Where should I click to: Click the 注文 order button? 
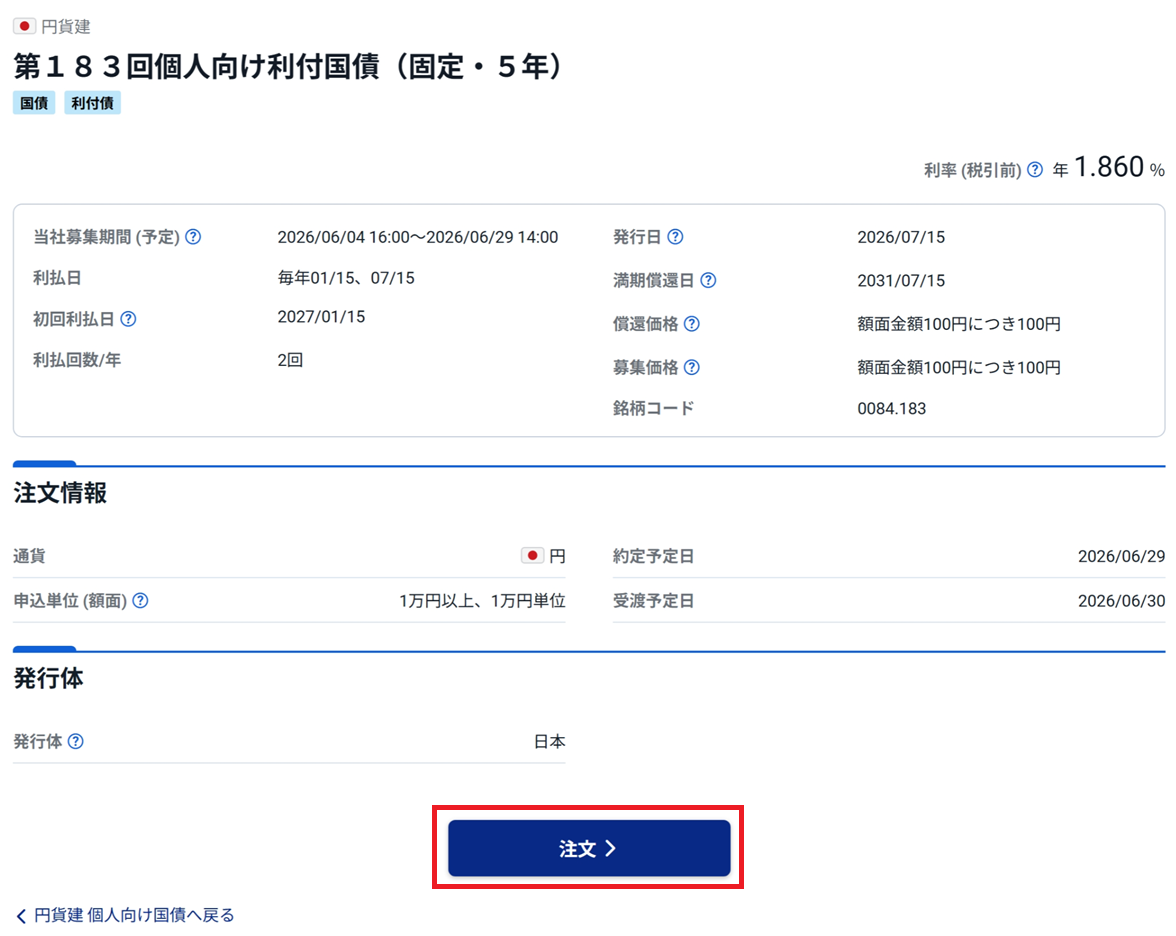coord(589,848)
